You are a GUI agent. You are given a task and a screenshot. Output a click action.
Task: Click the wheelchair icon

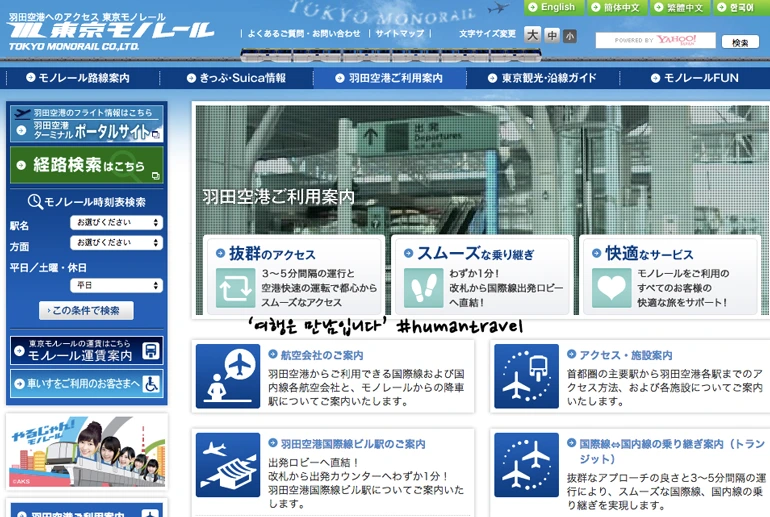coord(151,383)
